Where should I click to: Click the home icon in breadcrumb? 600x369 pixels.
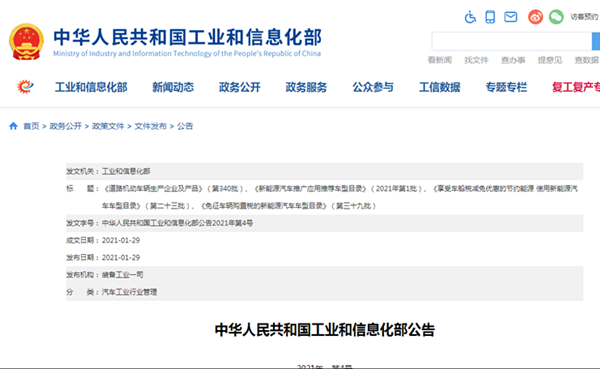click(x=13, y=126)
